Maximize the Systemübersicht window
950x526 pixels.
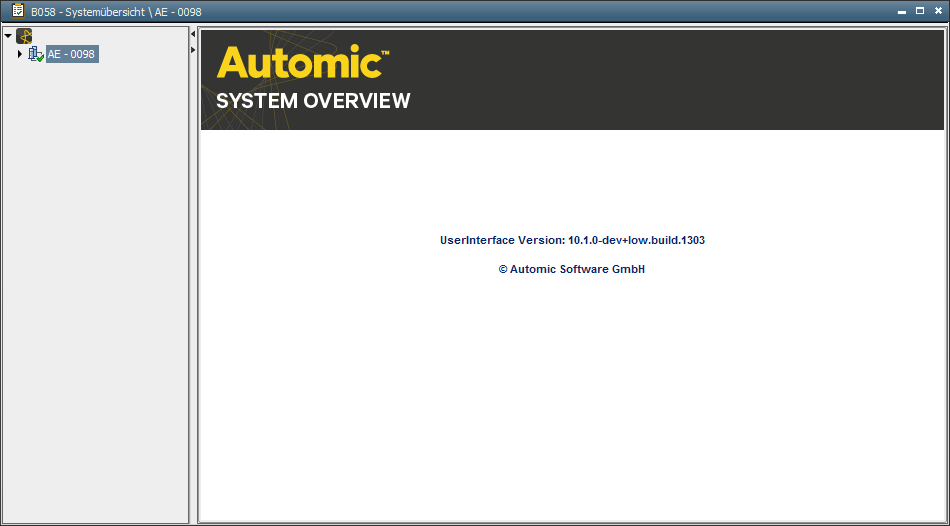[920, 11]
